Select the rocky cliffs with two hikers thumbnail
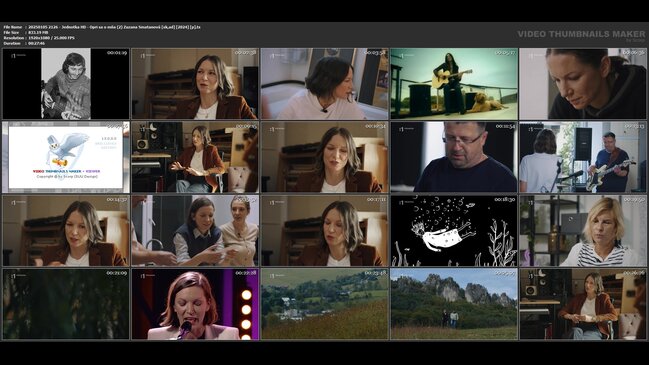 click(454, 304)
